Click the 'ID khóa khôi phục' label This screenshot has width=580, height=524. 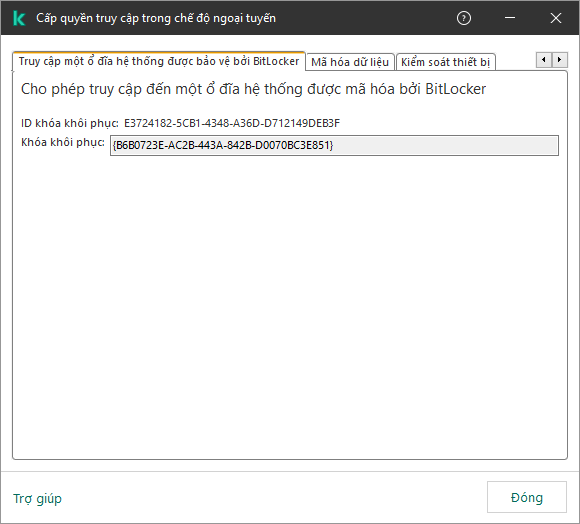point(70,123)
